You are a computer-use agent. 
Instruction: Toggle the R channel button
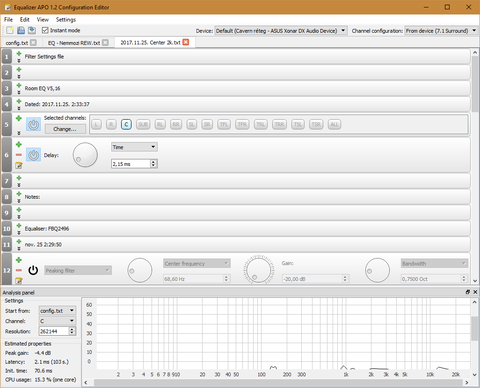[111, 124]
